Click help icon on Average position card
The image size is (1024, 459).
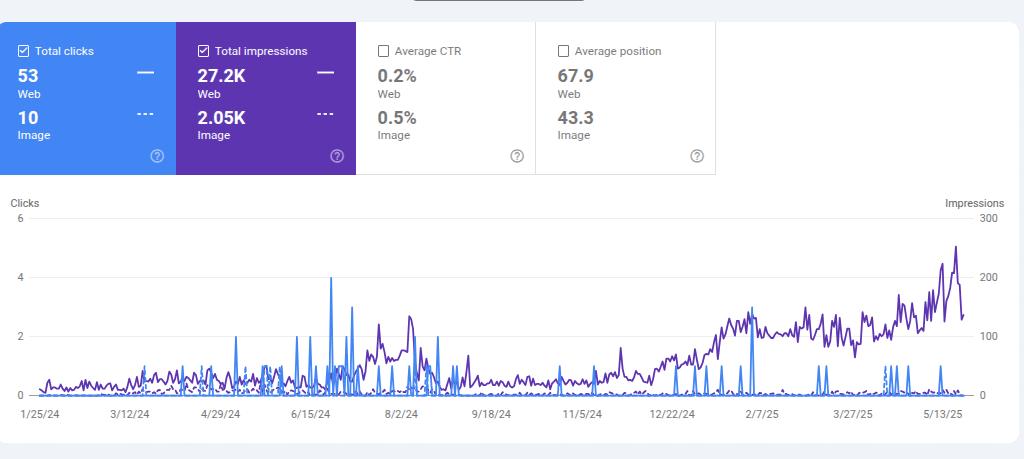[697, 156]
